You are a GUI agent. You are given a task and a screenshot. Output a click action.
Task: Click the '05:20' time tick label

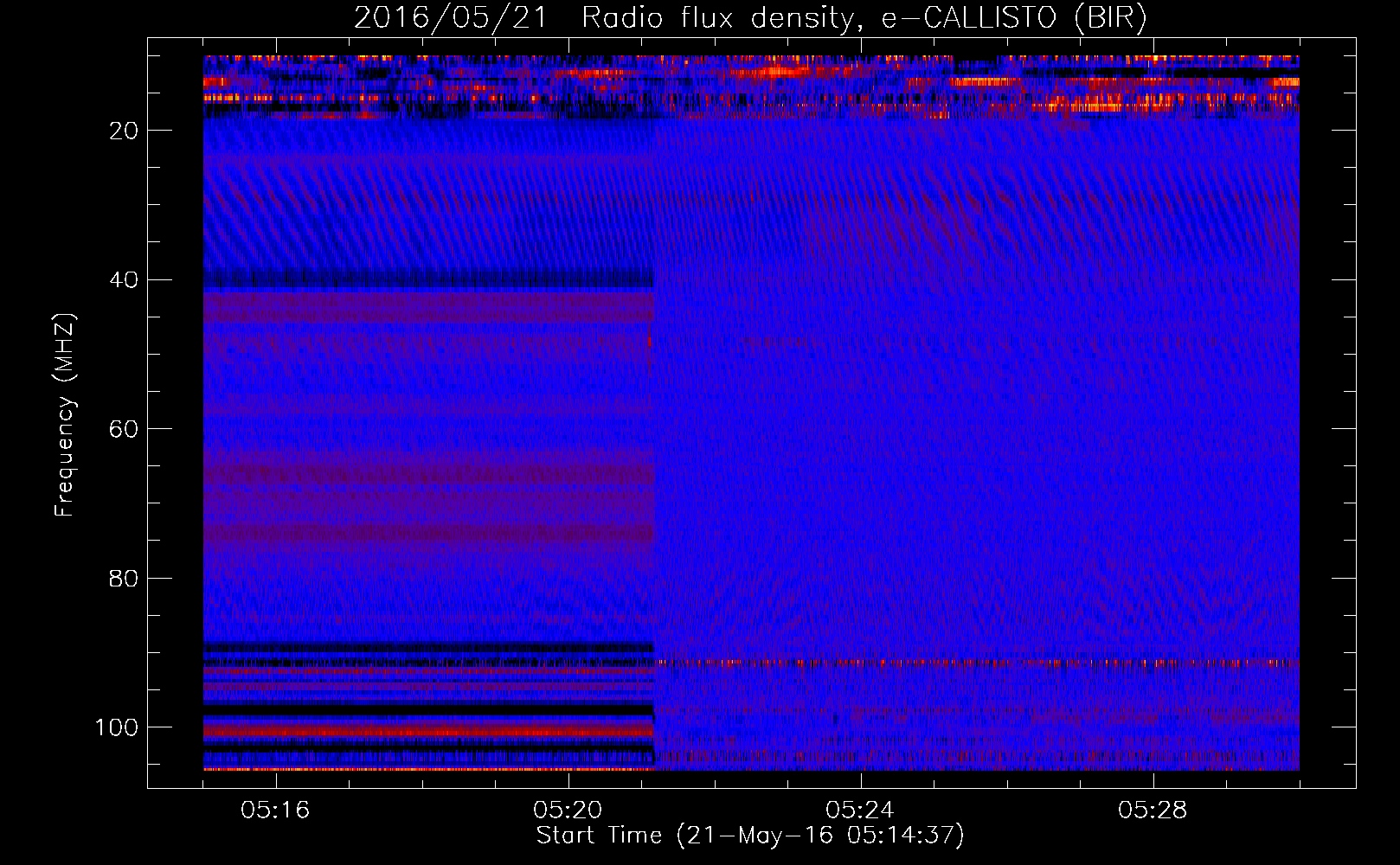pos(568,811)
